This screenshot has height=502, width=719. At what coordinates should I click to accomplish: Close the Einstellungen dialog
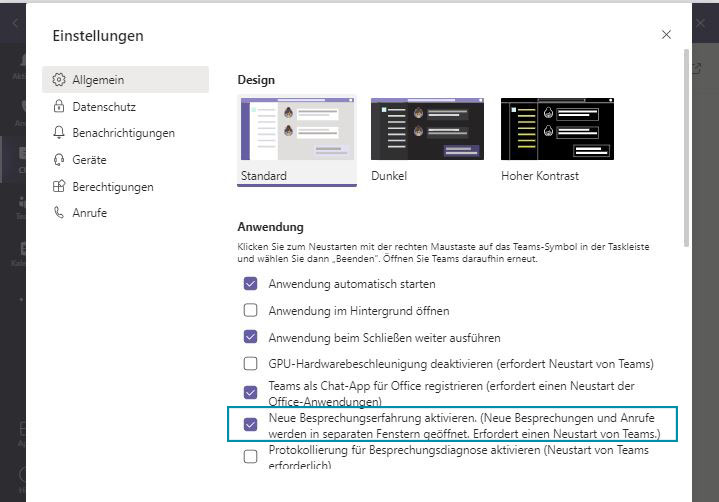pos(666,35)
